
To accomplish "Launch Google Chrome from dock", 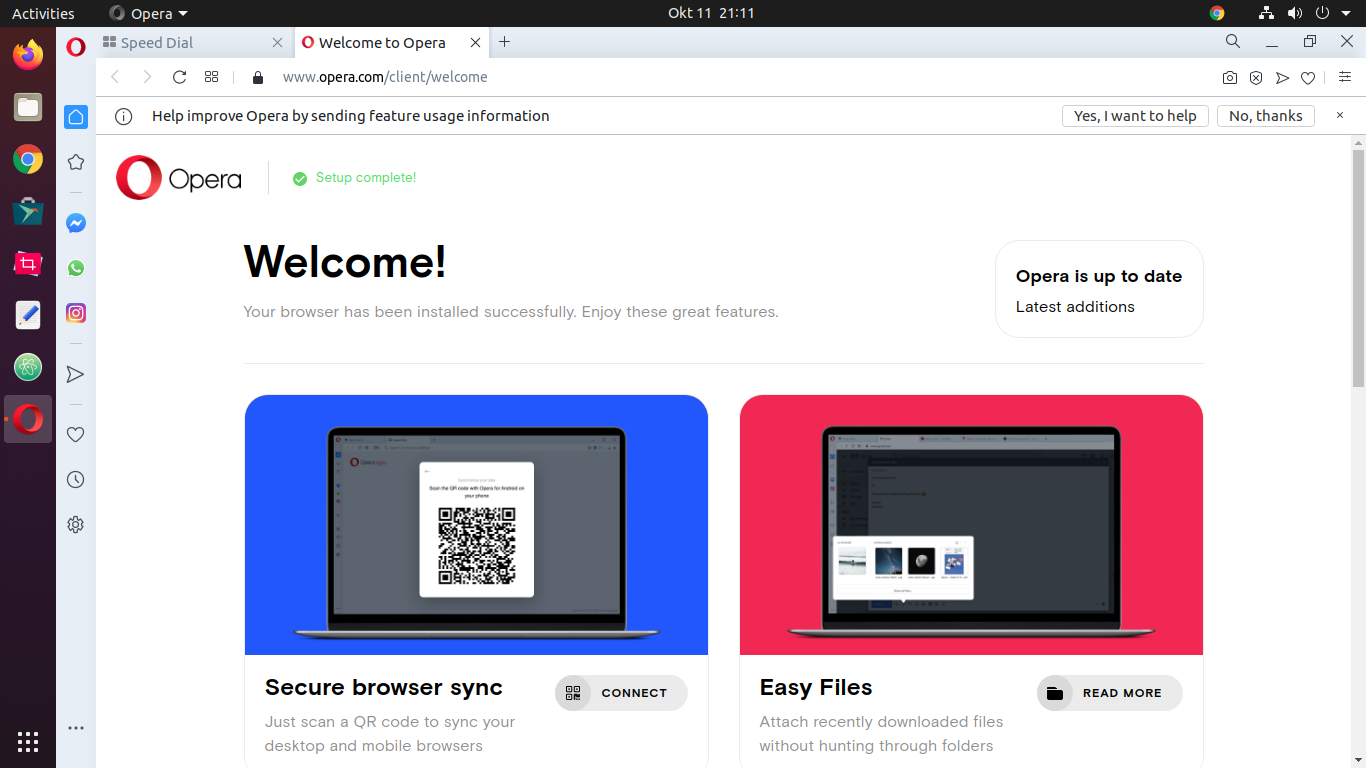I will (28, 159).
